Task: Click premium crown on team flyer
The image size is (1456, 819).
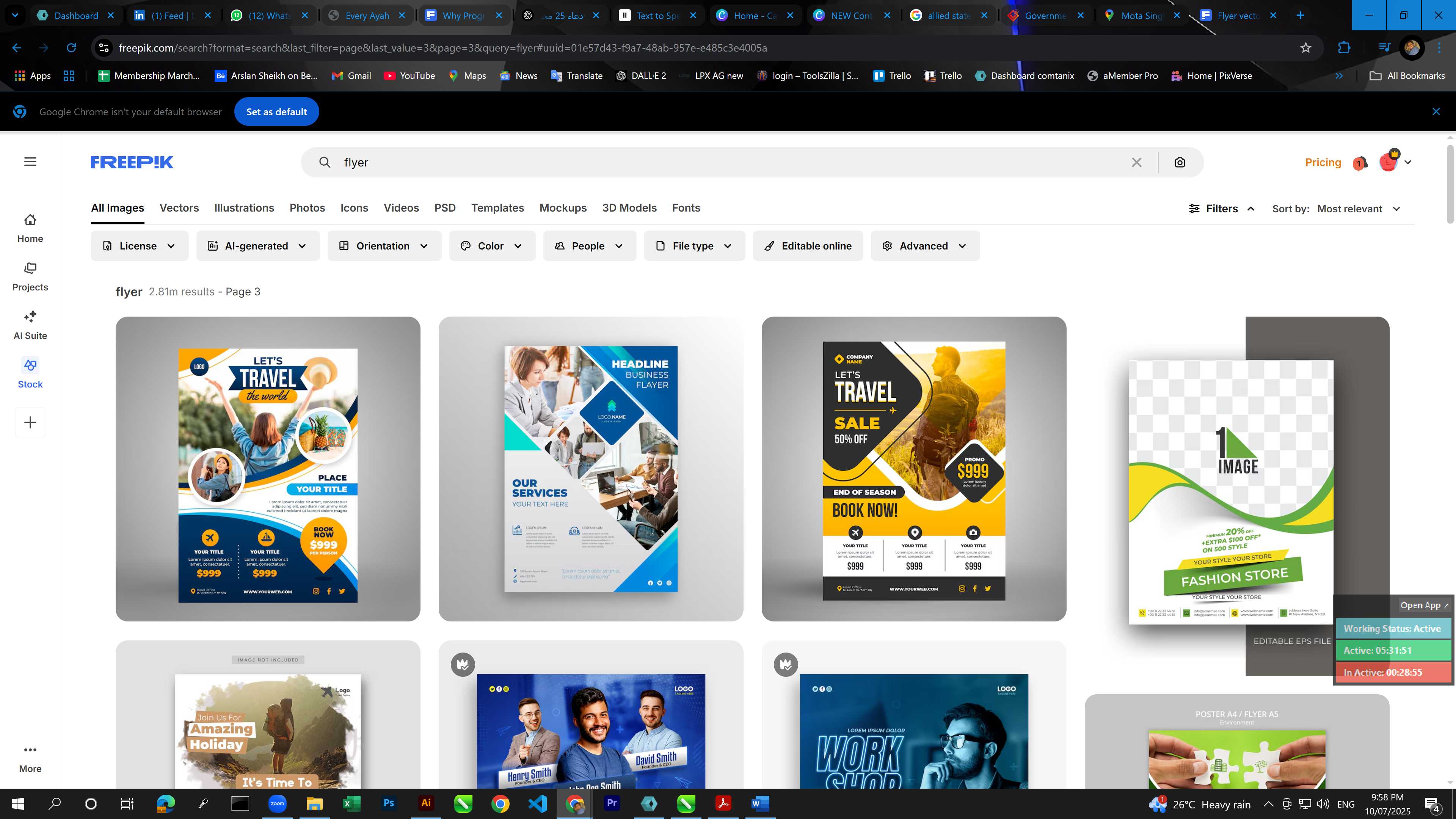Action: coord(463,665)
